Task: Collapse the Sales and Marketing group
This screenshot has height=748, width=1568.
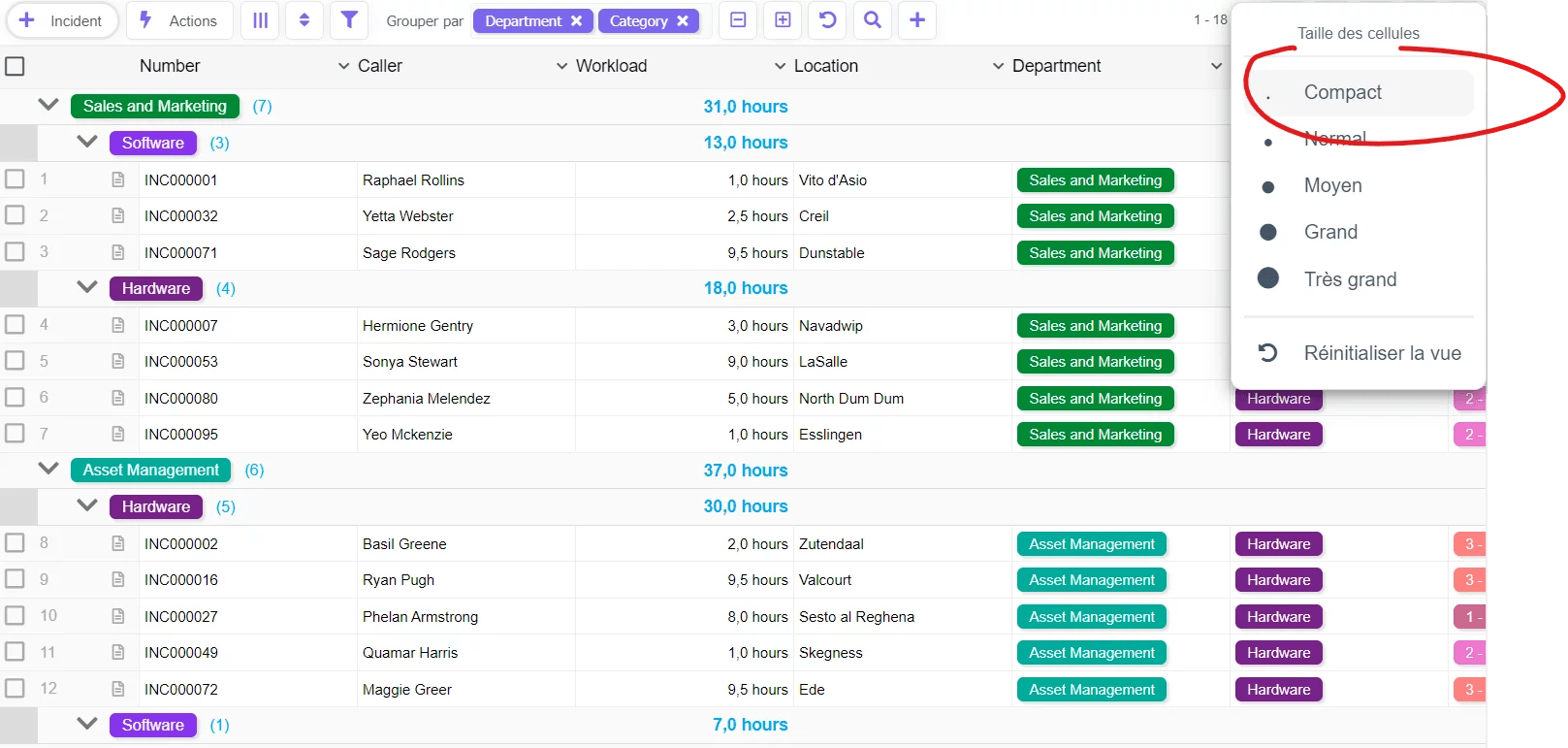Action: (x=48, y=105)
